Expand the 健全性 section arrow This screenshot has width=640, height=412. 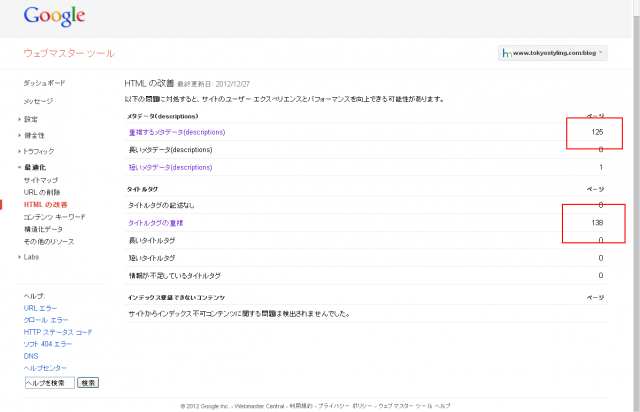pos(19,135)
